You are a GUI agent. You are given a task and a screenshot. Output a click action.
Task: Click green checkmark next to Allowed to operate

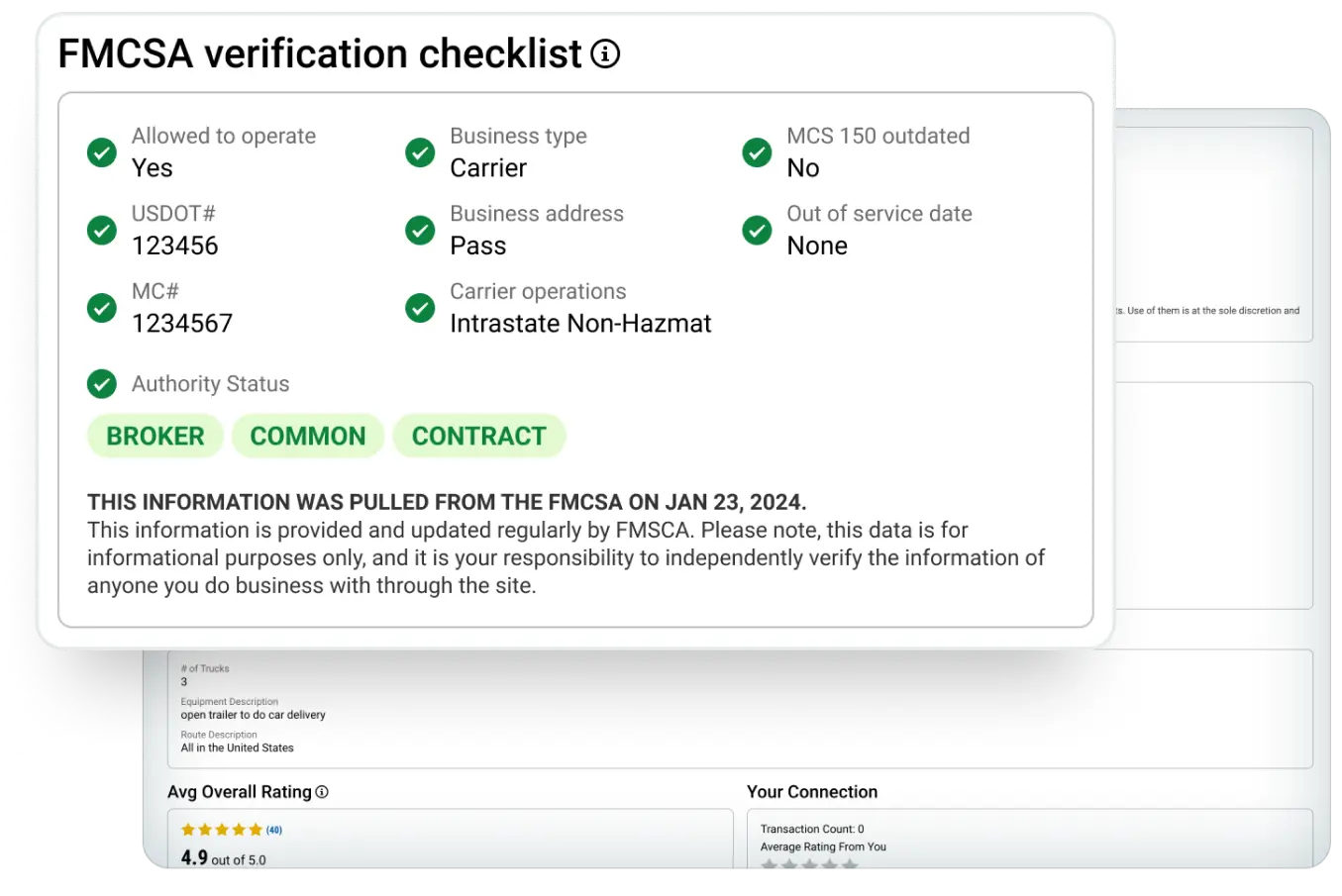point(102,152)
